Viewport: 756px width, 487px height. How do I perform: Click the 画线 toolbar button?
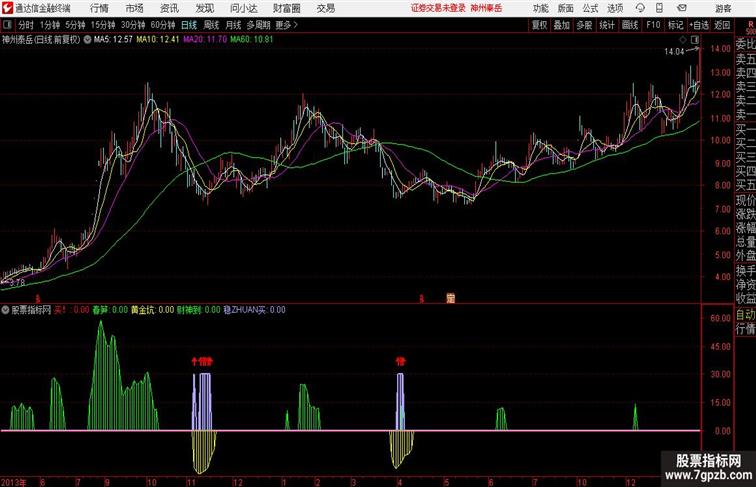pos(630,25)
